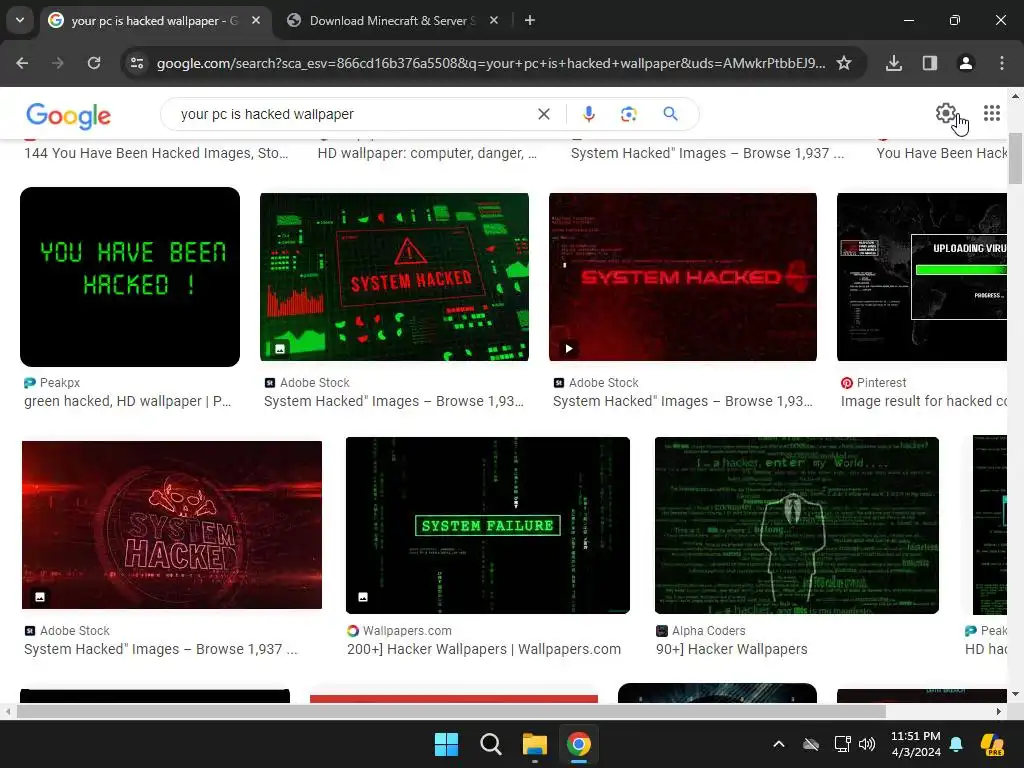This screenshot has width=1024, height=768.
Task: Open 'HD wallpaper: computer, danger' link
Action: point(427,153)
